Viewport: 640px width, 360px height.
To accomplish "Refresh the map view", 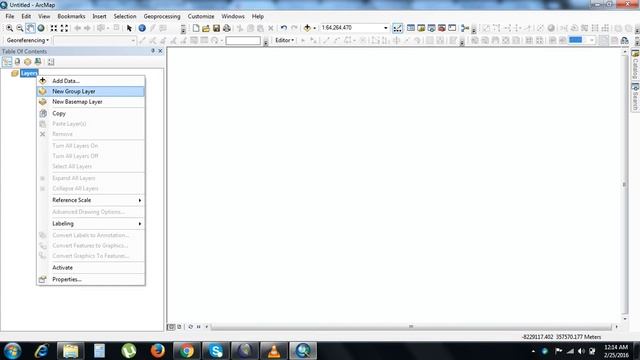I will (x=191, y=327).
